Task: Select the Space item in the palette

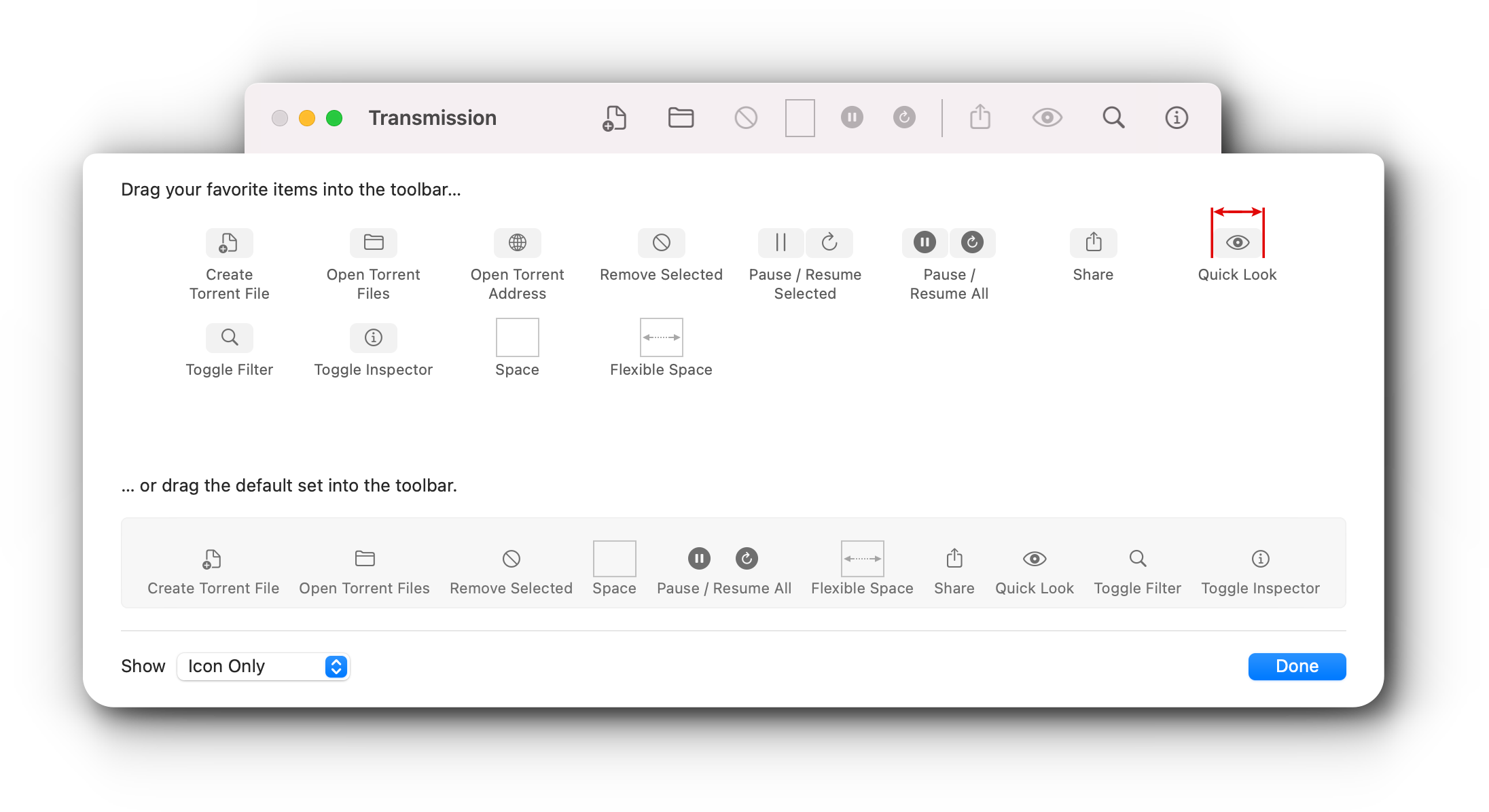Action: point(517,337)
